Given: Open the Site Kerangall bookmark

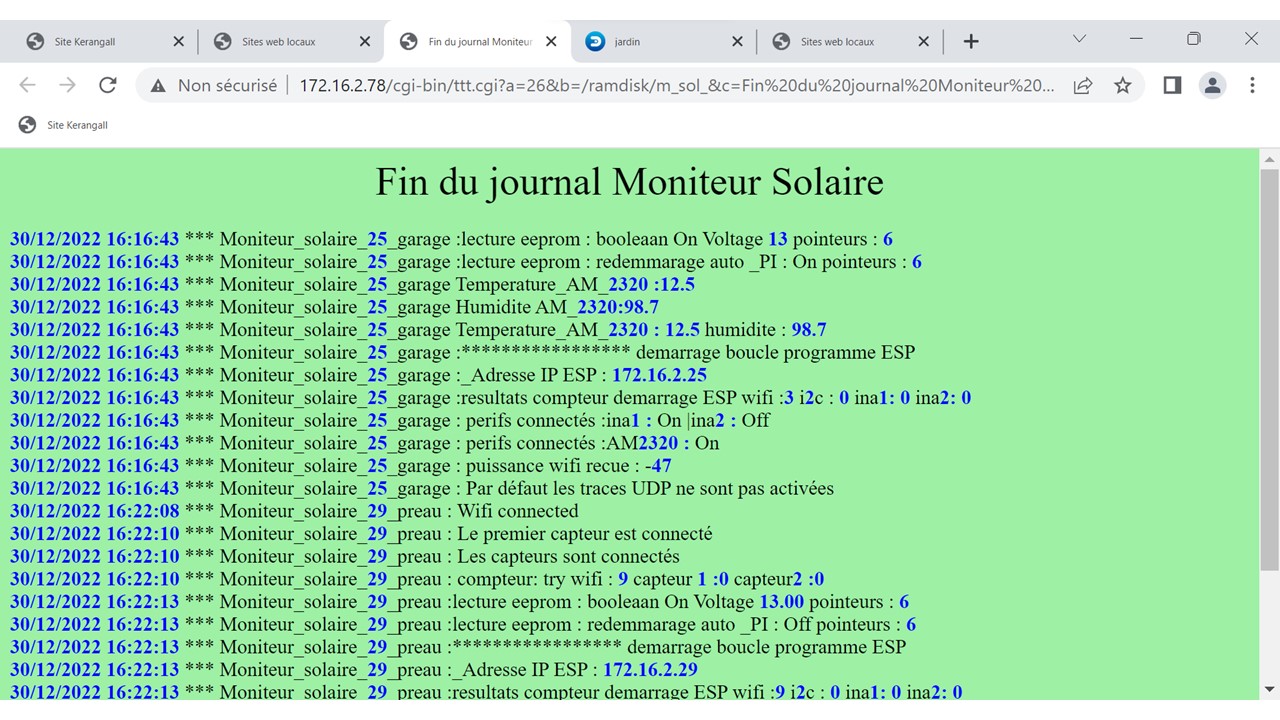Looking at the screenshot, I should click(63, 125).
